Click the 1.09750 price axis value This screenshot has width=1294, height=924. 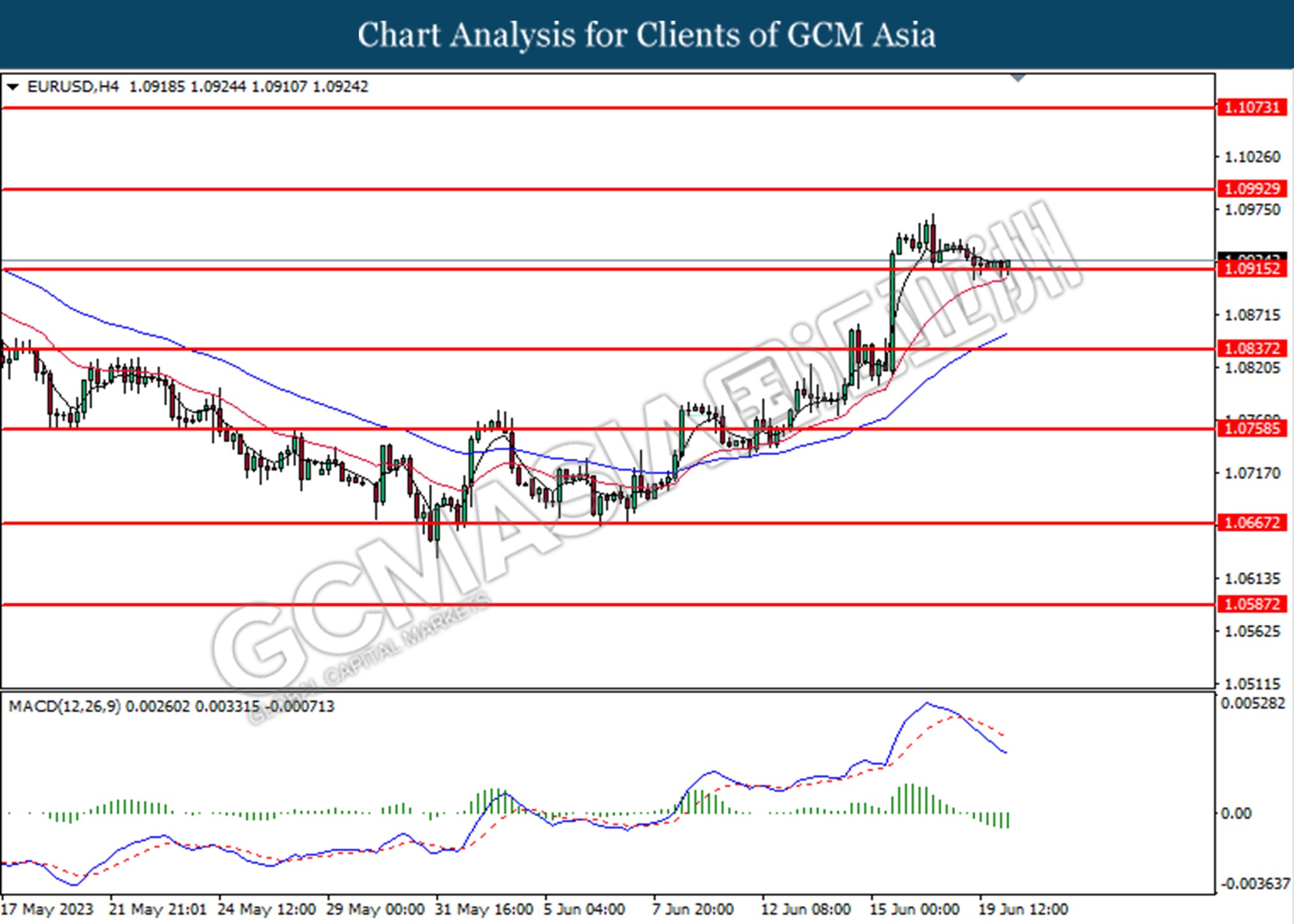1253,210
